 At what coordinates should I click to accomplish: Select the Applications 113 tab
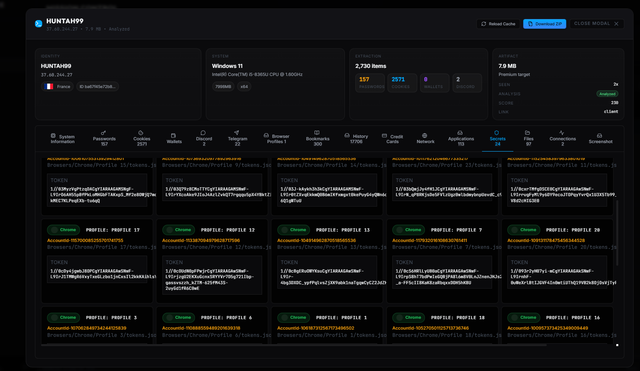[461, 138]
